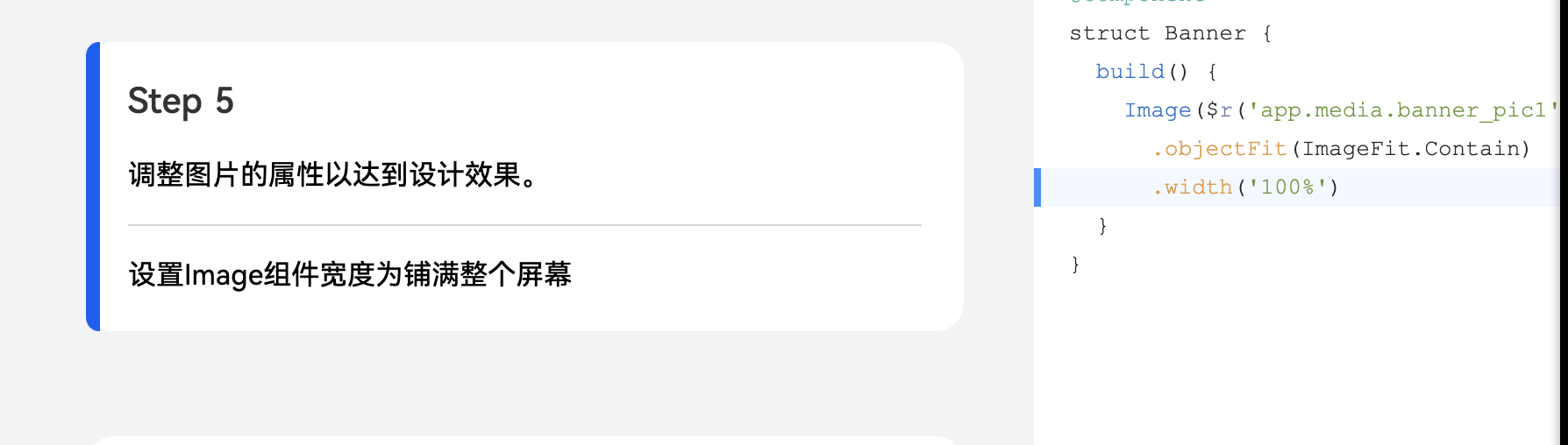Click the code panel's right-edge scrollbar
The width and height of the screenshot is (1568, 445).
pyautogui.click(x=1564, y=222)
